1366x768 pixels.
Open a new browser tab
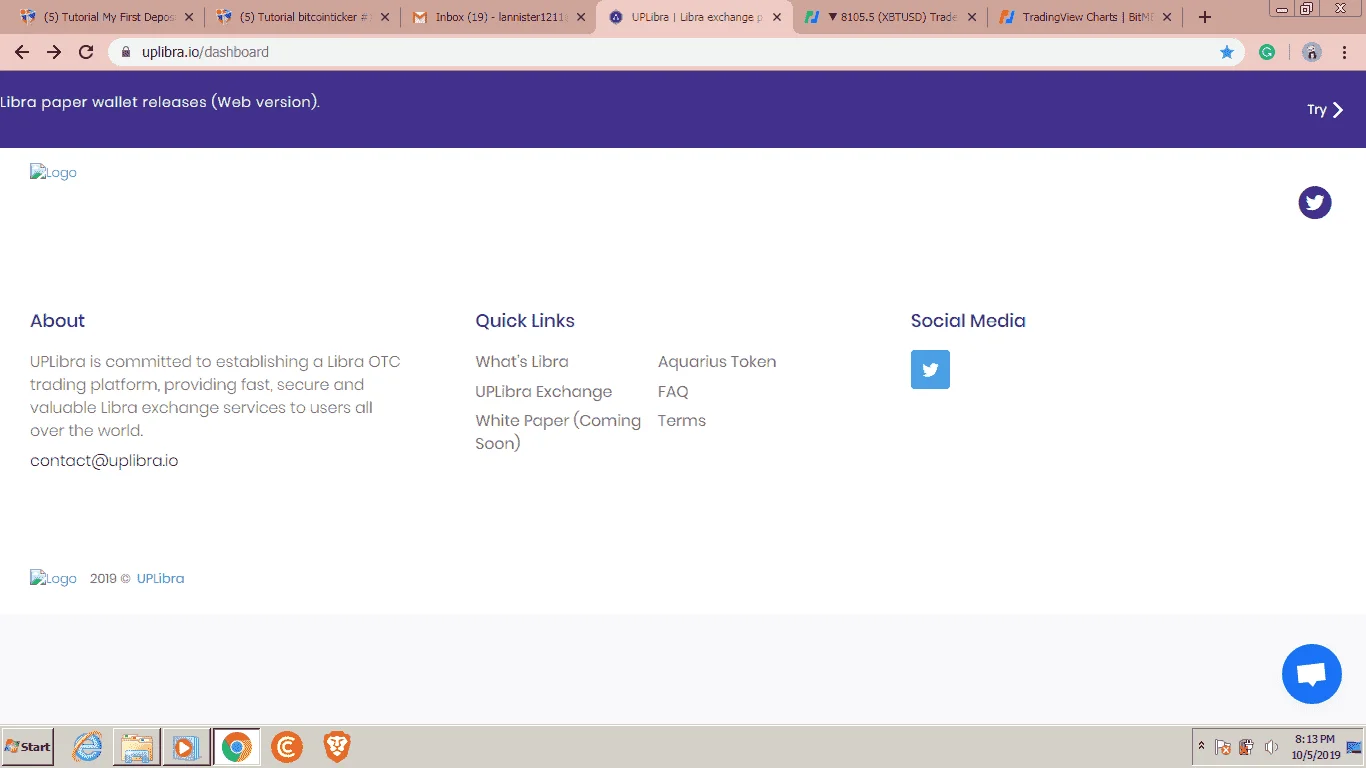tap(1205, 17)
